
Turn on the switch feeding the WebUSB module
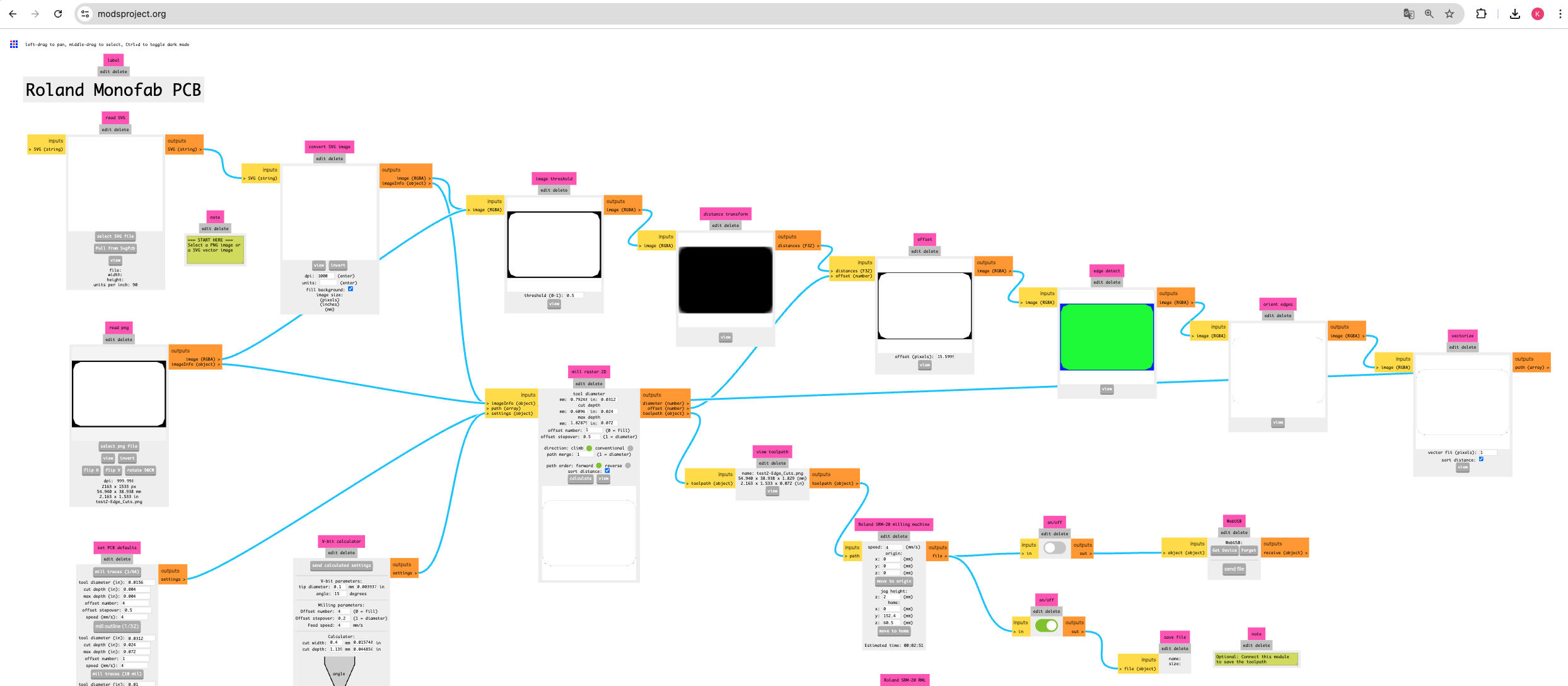(x=1054, y=548)
